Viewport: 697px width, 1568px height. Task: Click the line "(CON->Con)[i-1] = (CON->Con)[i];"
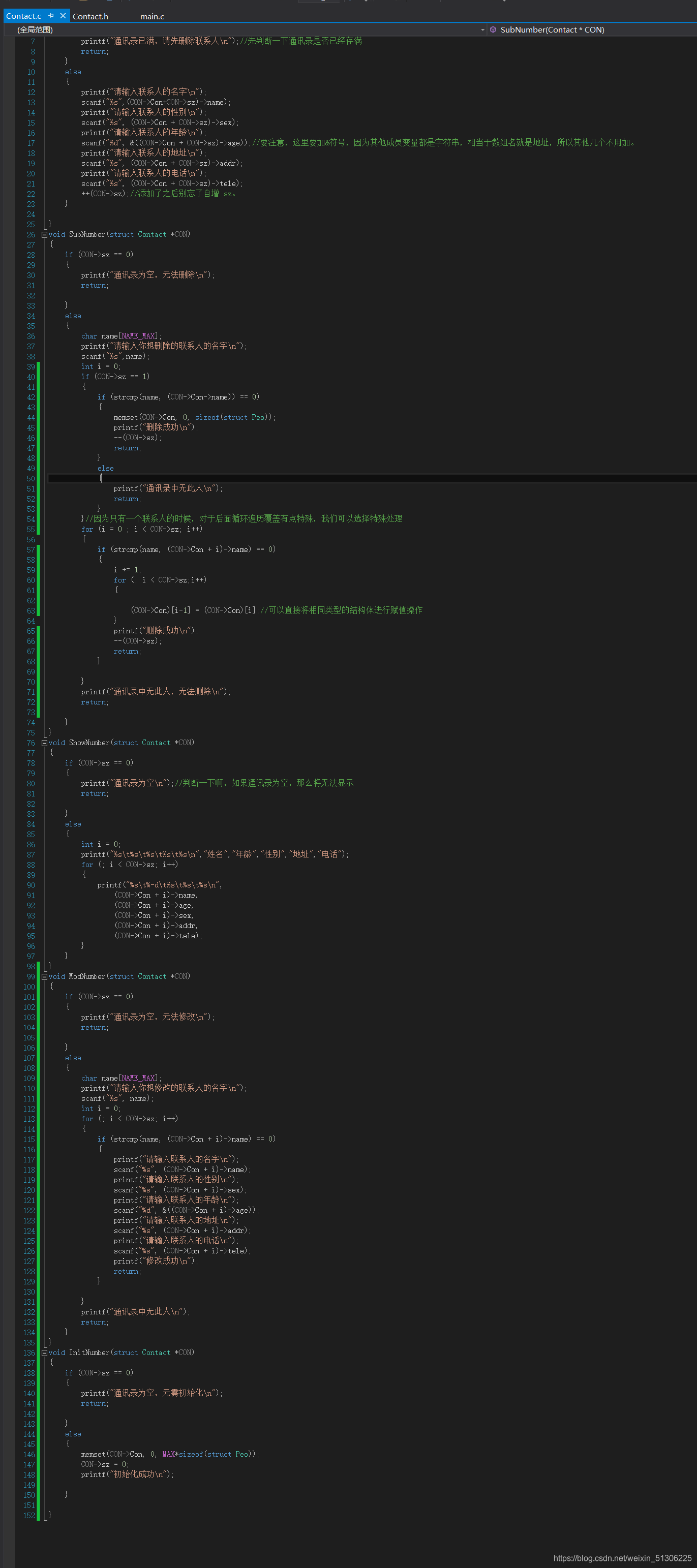195,610
